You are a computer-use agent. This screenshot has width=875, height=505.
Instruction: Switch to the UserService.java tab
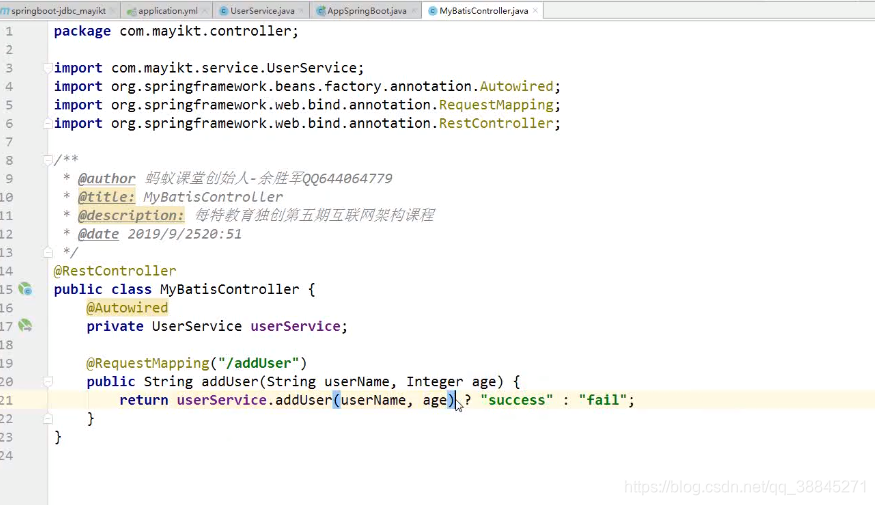click(x=262, y=11)
